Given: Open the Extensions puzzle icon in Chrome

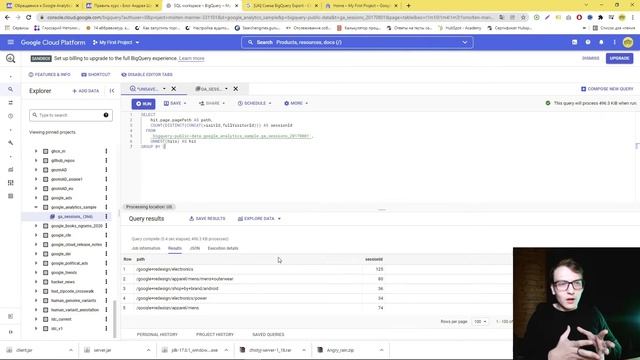Looking at the screenshot, I should coord(600,18).
